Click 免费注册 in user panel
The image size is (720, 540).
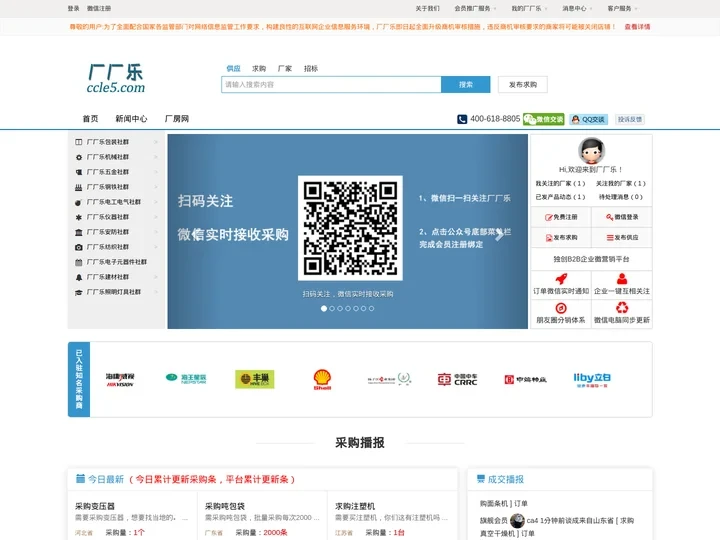click(561, 217)
